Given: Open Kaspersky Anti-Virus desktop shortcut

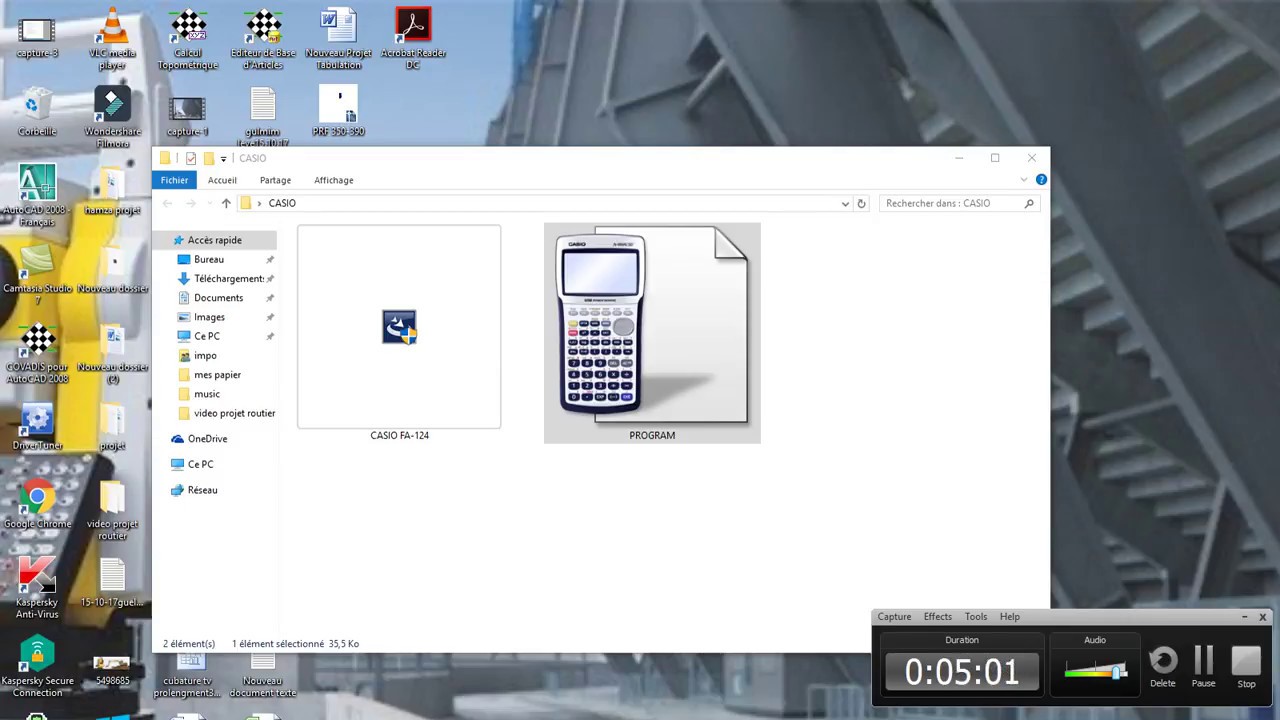Looking at the screenshot, I should (x=37, y=588).
